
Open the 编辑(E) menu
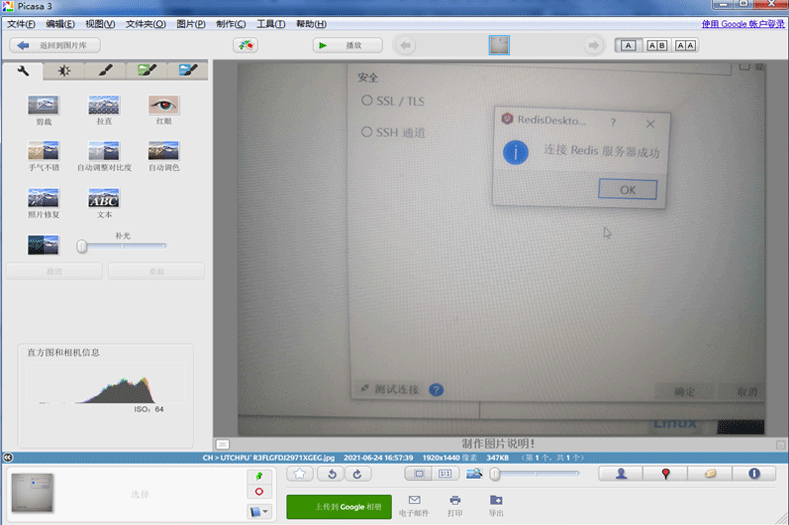pos(60,24)
